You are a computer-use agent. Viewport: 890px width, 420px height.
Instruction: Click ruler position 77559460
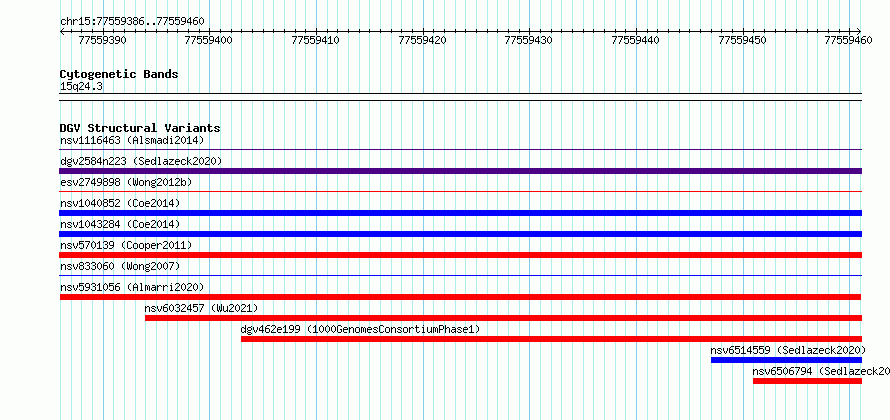point(849,40)
